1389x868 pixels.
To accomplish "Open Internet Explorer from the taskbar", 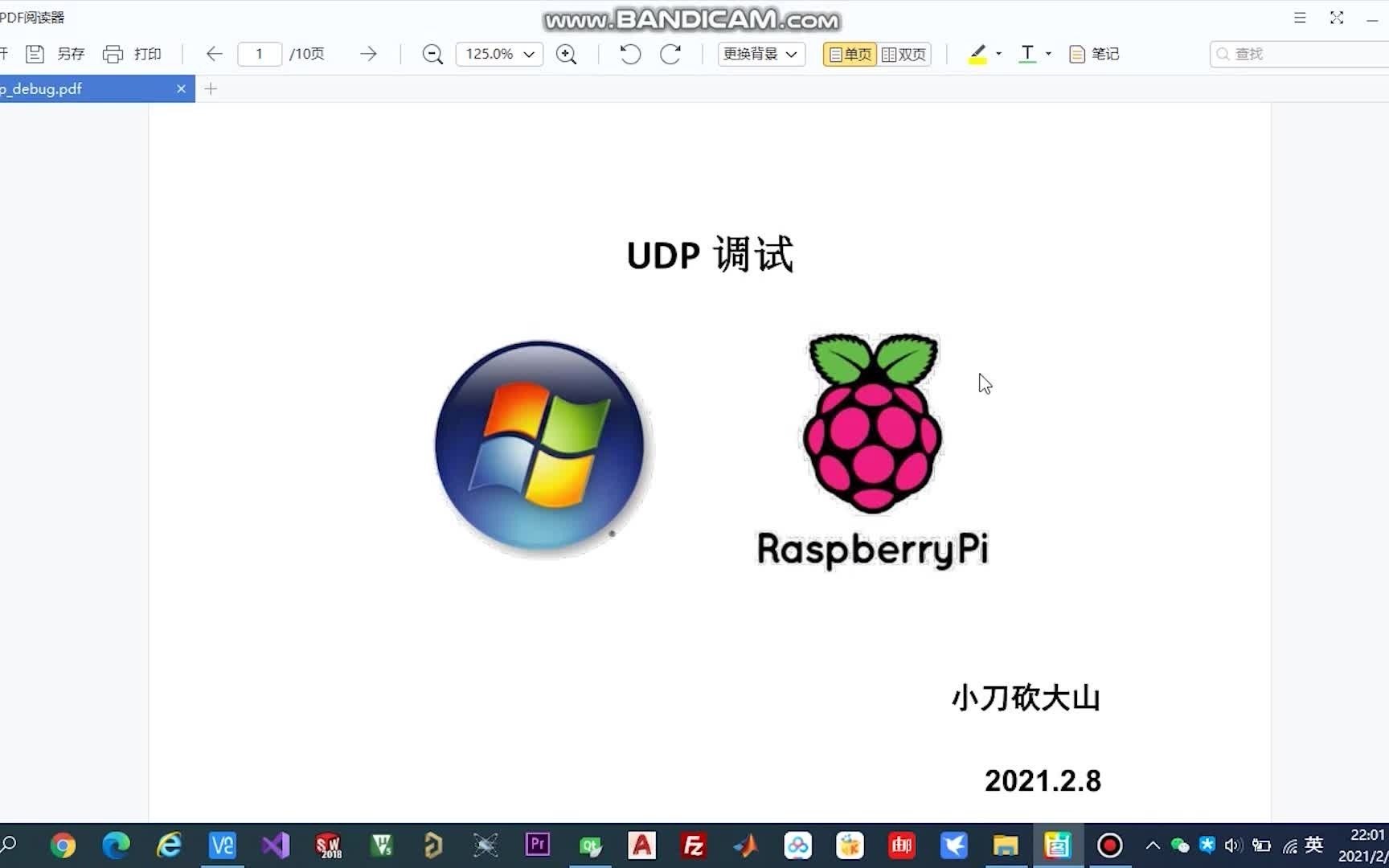I will [x=169, y=845].
